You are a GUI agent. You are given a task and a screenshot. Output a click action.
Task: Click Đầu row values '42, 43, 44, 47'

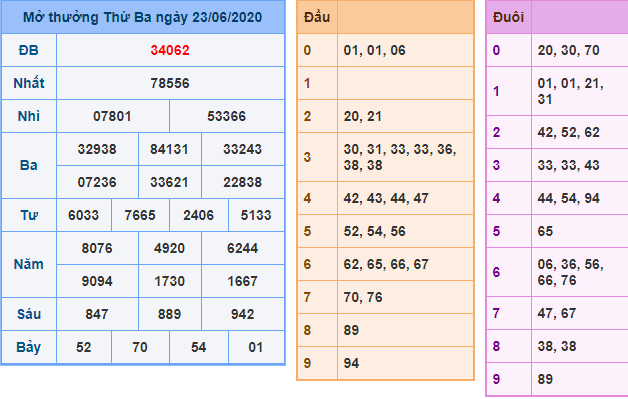386,198
